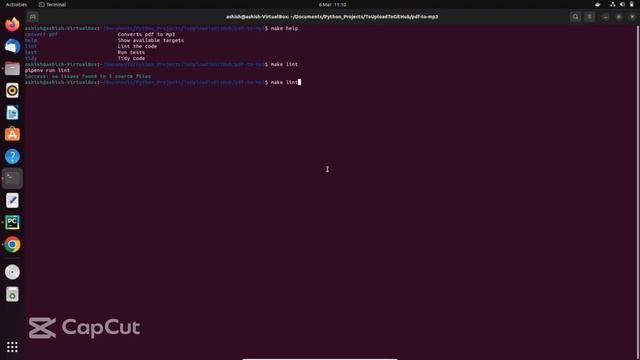Maximize the terminal window
Screen dimensions: 640x360
click(x=619, y=17)
